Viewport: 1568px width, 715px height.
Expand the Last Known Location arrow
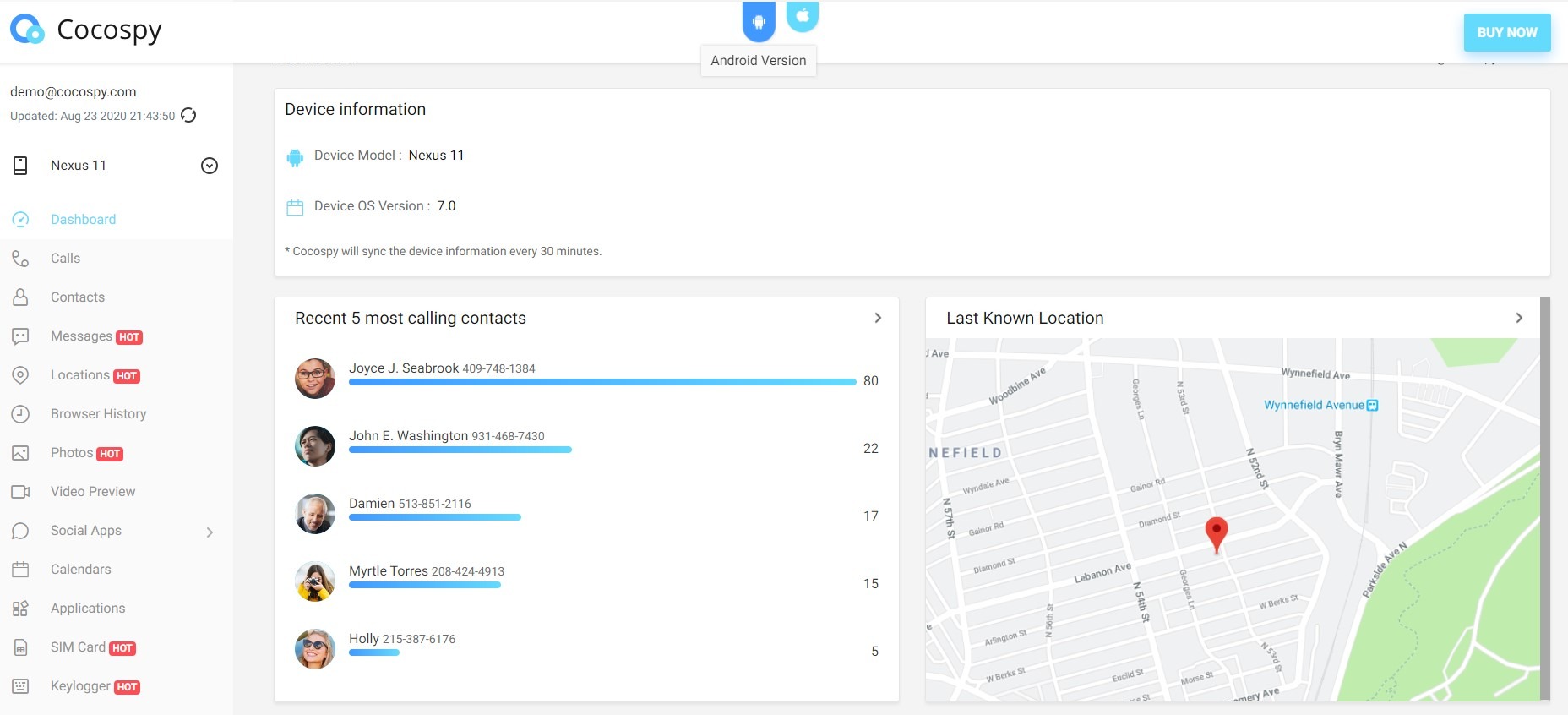[1519, 318]
